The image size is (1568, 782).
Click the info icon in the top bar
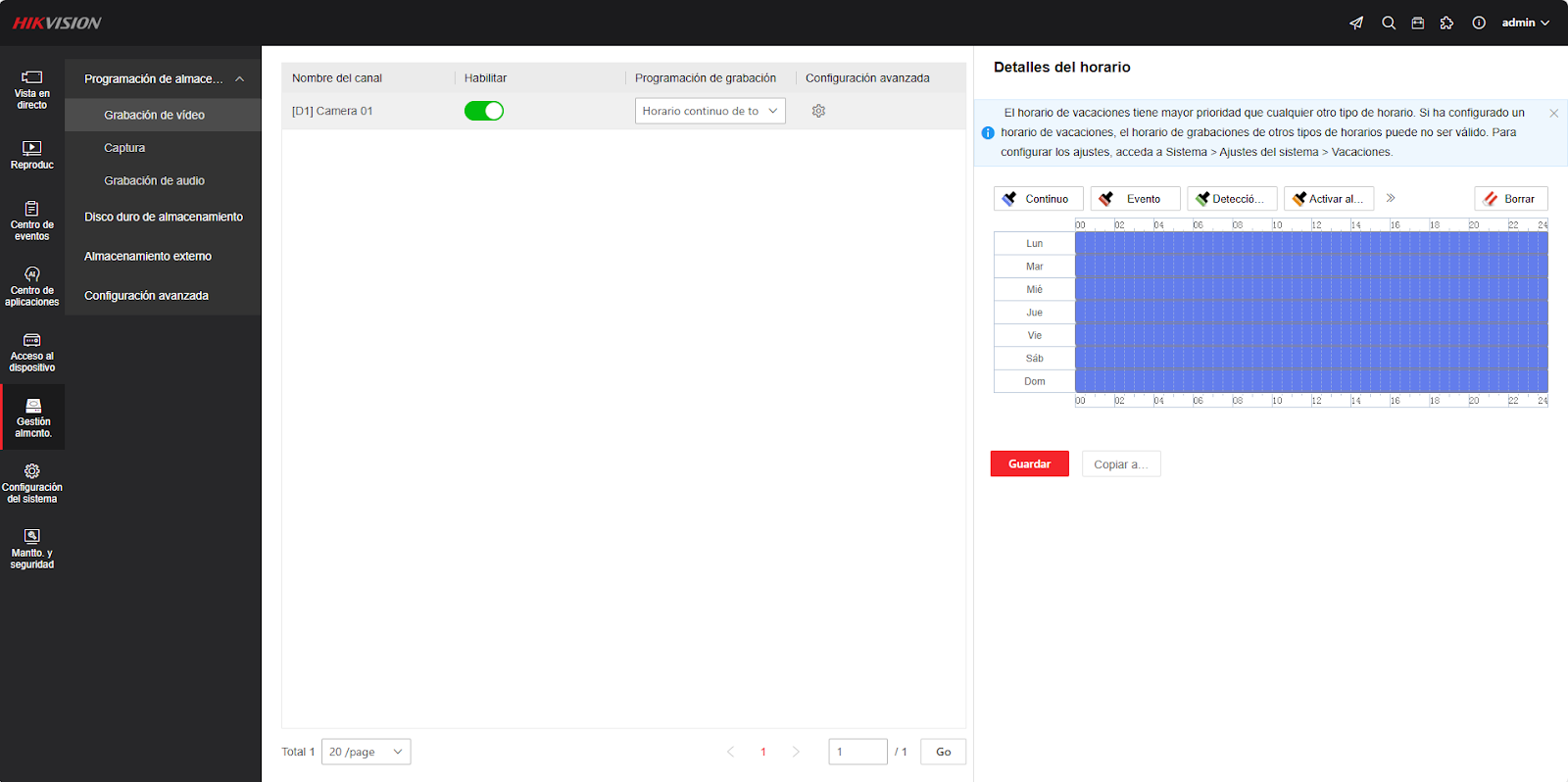[1479, 23]
